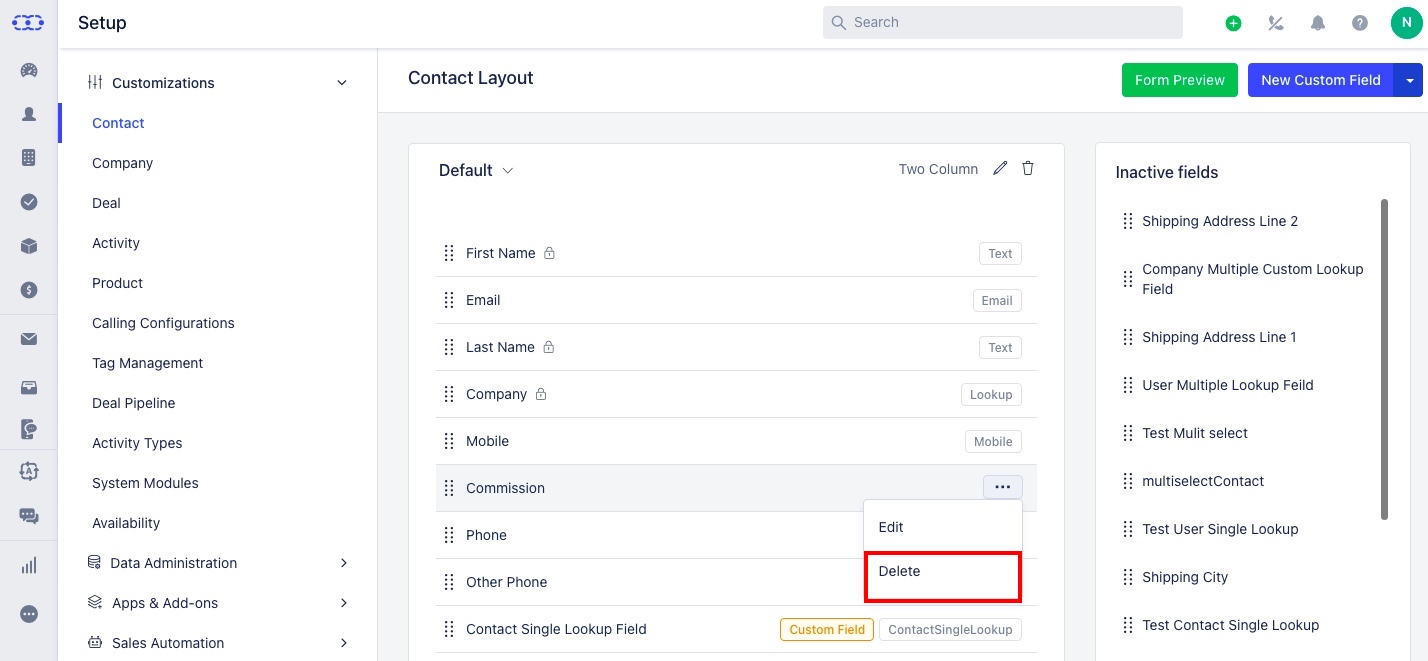Open Deal Pipeline in Setup sidebar

[133, 403]
